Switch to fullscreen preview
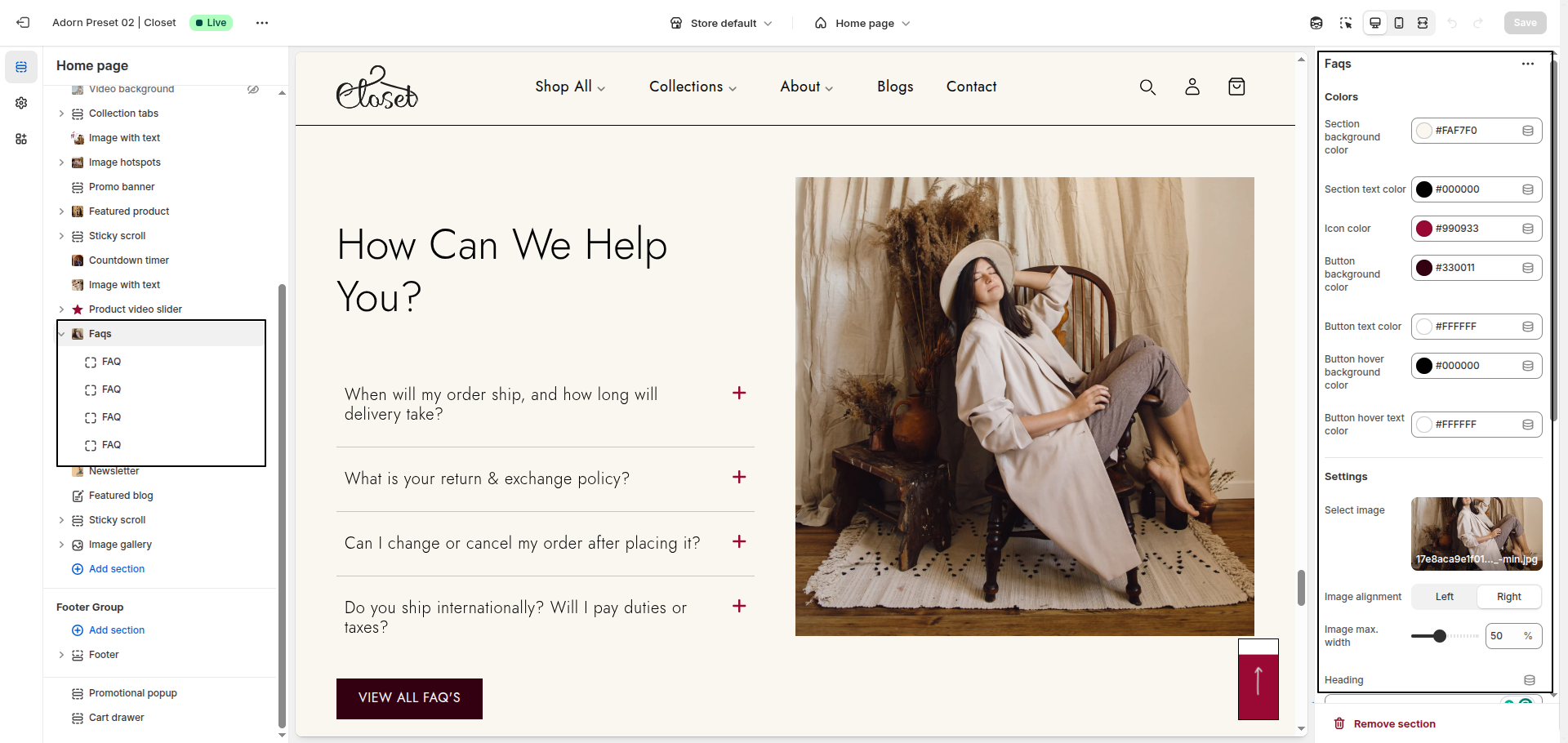This screenshot has width=1568, height=743. [1423, 23]
